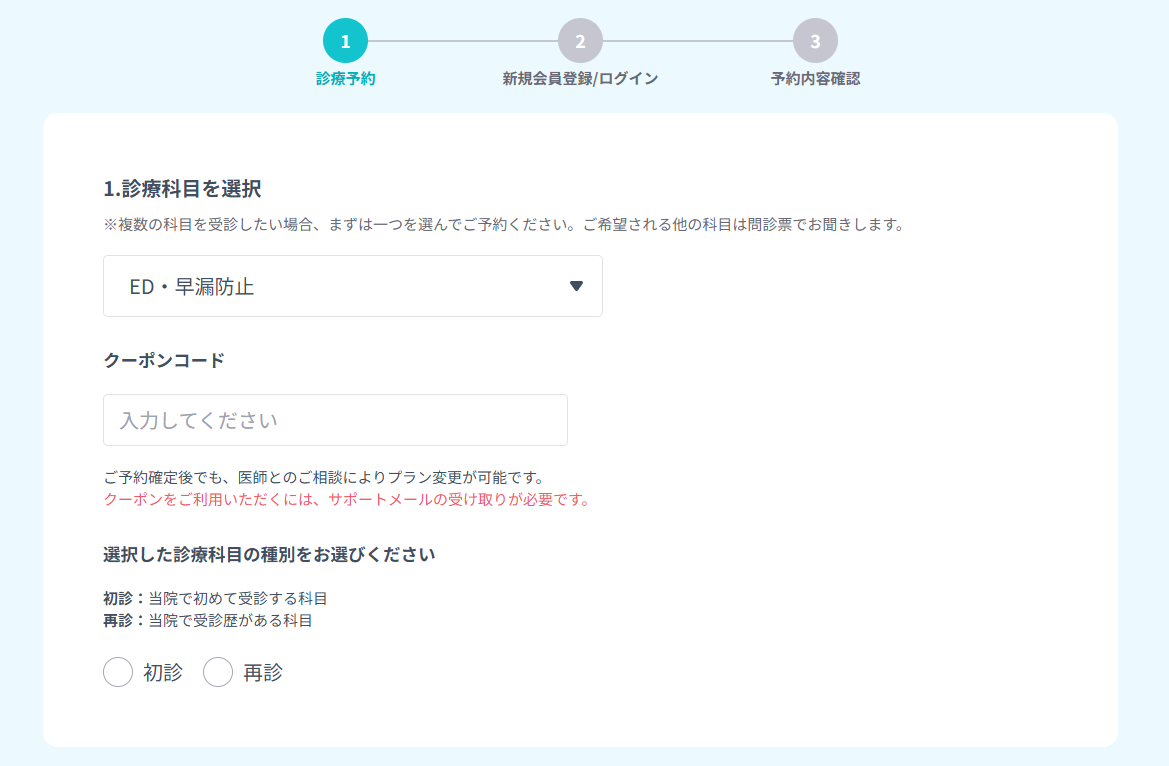Go to the 新規会員登録/ログイン step label
Image resolution: width=1169 pixels, height=766 pixels.
tap(580, 79)
